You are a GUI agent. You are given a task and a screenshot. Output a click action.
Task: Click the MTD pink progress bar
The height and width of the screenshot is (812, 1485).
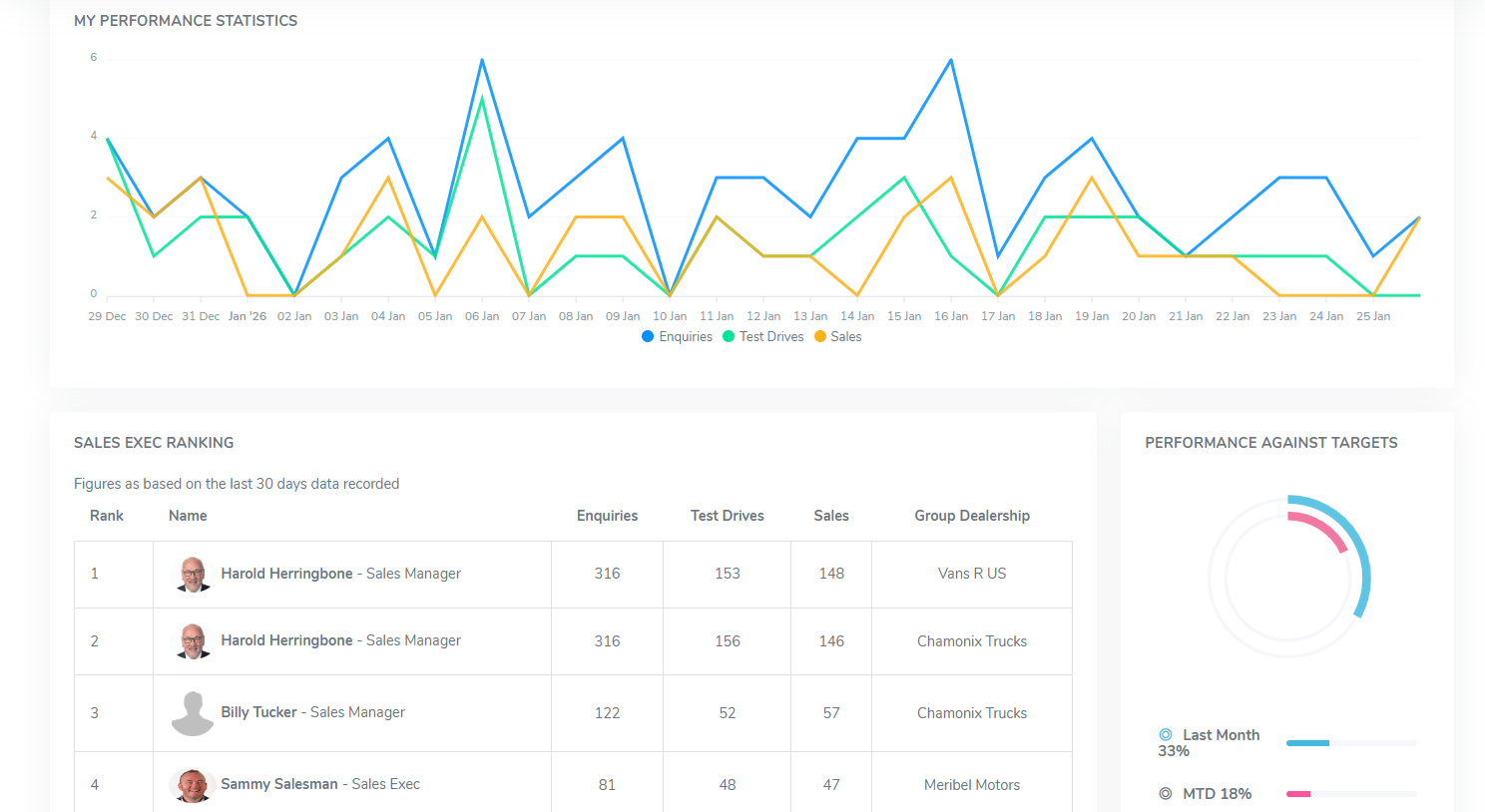tap(1298, 794)
